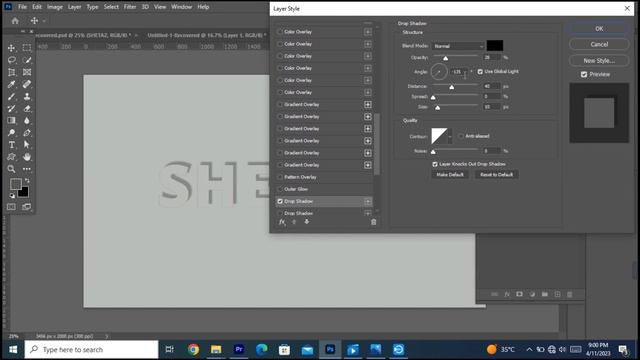The width and height of the screenshot is (640, 360).
Task: Select the Frame tool
Action: tap(27, 72)
